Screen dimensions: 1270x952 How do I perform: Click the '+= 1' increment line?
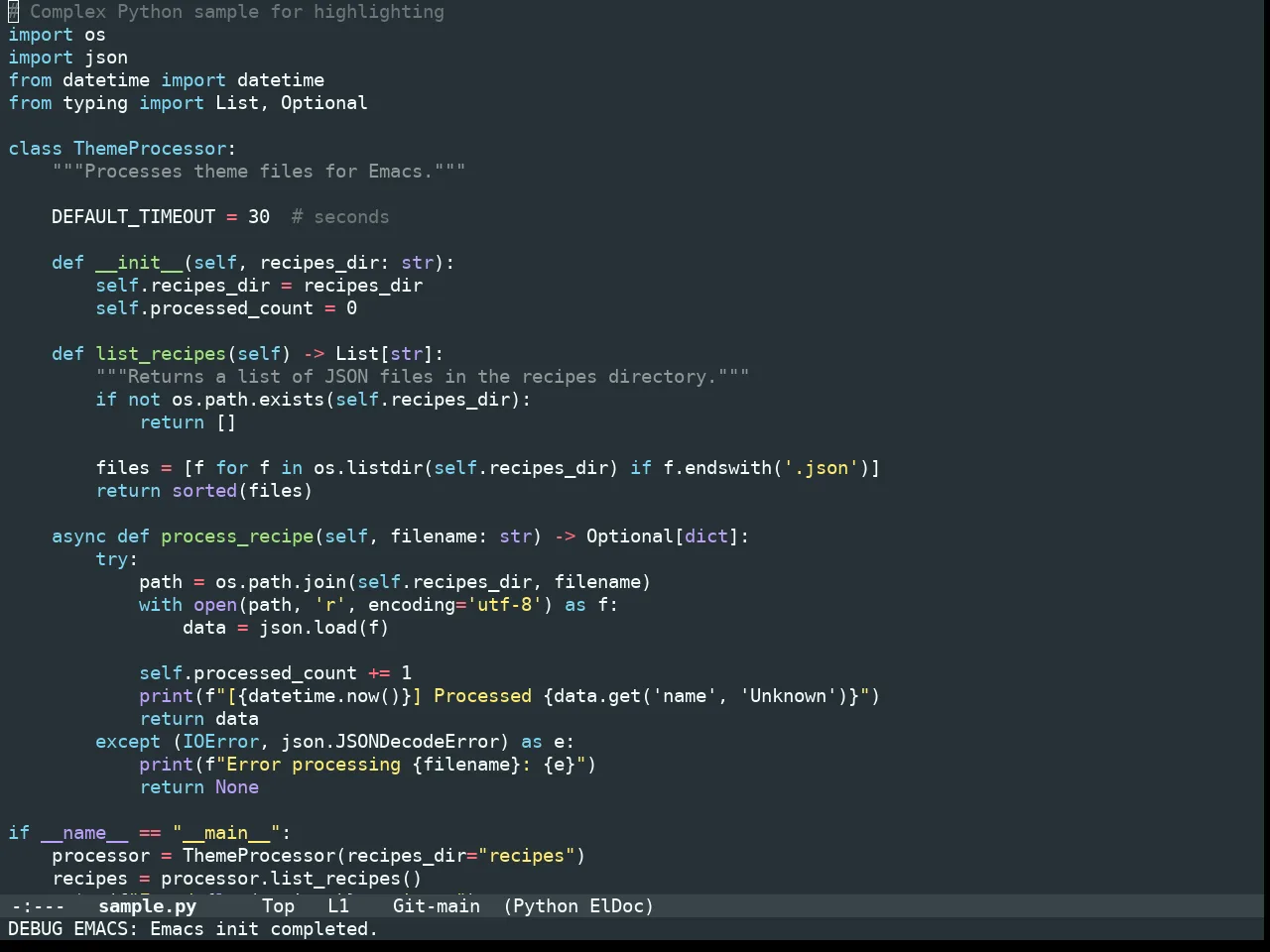tap(275, 673)
